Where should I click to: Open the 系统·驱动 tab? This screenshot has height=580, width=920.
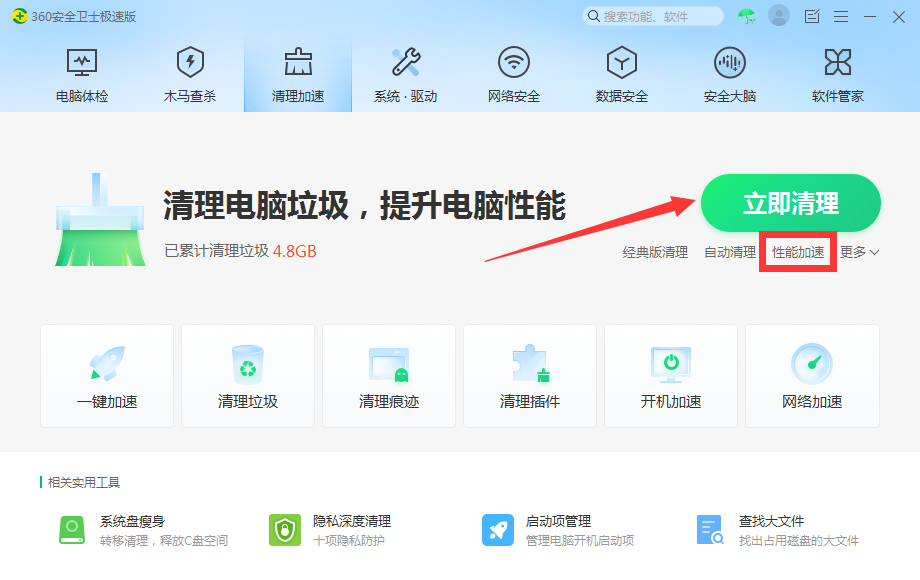point(406,75)
